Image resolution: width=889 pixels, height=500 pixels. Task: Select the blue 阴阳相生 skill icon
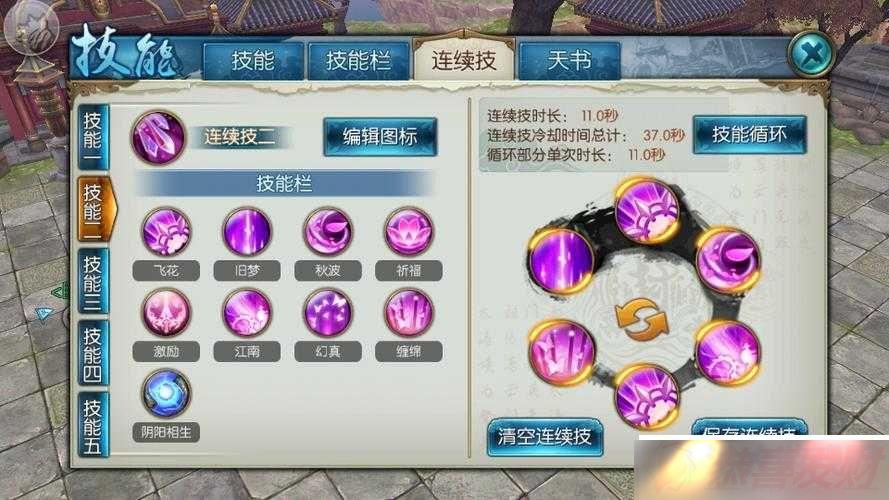[166, 393]
